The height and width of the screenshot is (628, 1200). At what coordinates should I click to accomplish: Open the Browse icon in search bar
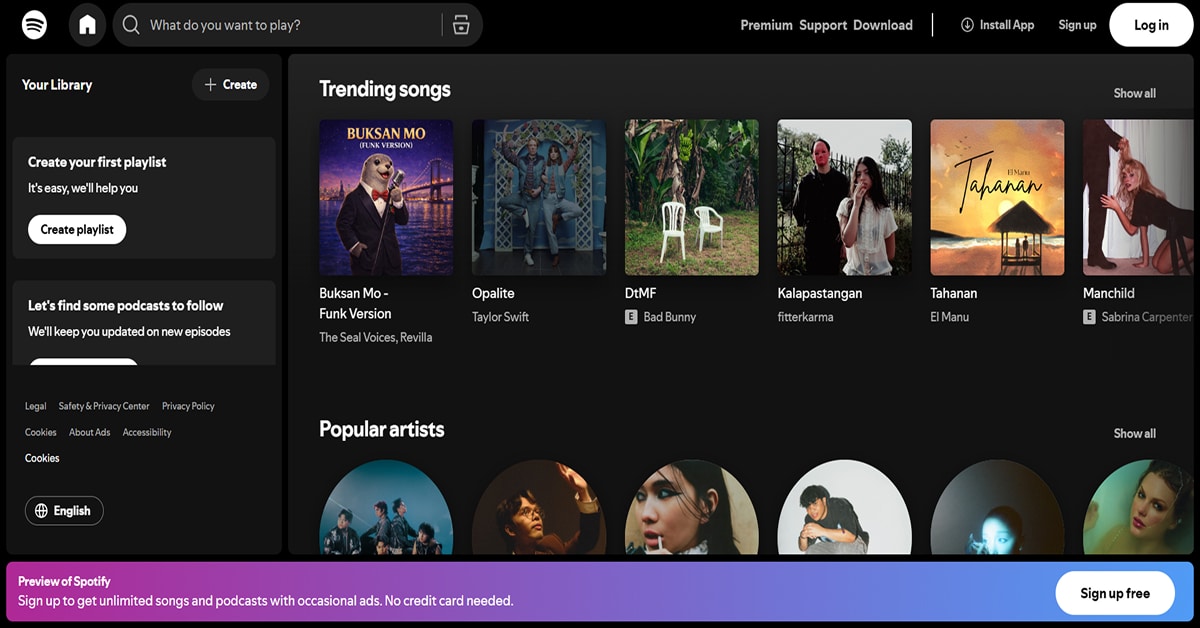pyautogui.click(x=461, y=25)
